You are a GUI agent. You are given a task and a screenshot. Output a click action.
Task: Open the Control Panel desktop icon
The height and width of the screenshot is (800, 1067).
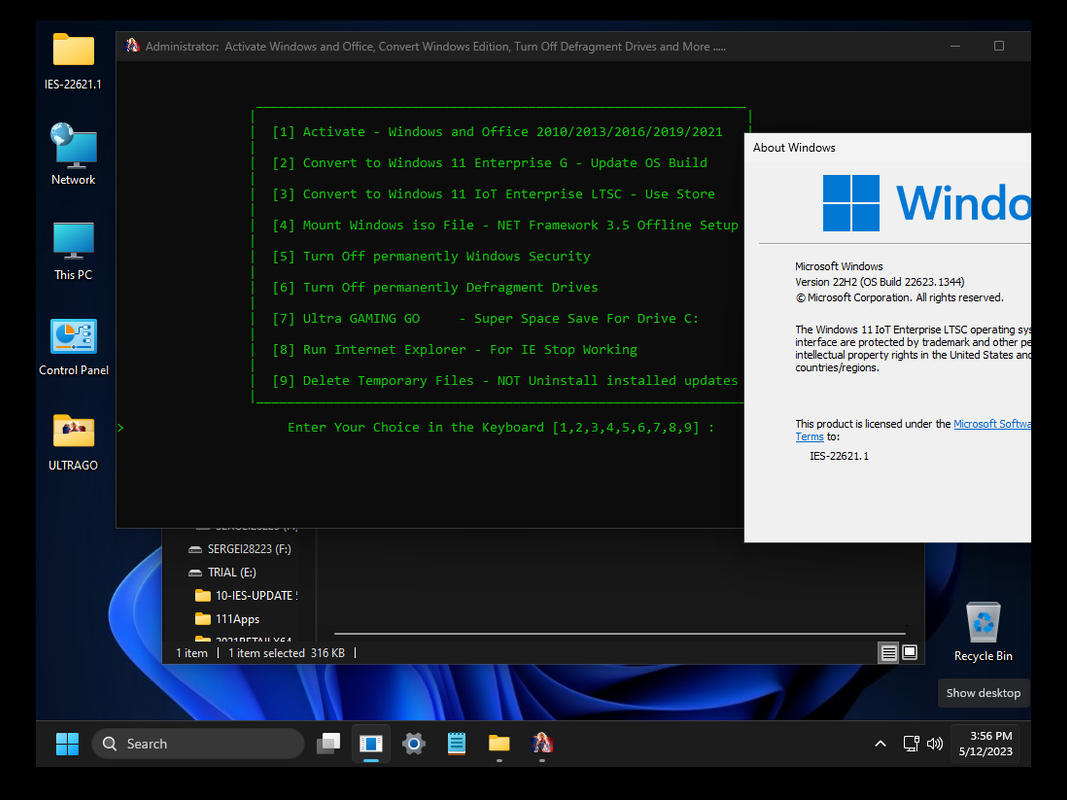[x=73, y=347]
